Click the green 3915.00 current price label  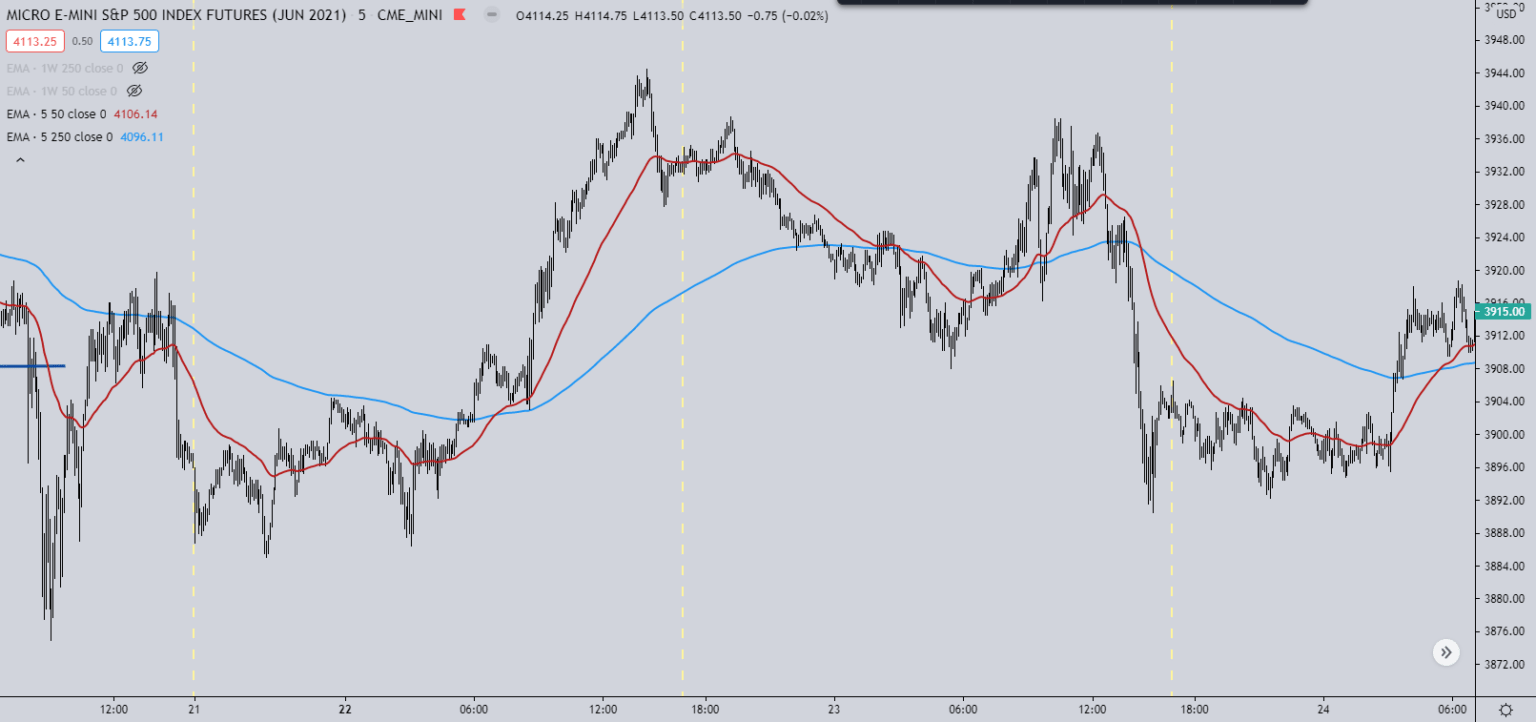click(x=1504, y=311)
